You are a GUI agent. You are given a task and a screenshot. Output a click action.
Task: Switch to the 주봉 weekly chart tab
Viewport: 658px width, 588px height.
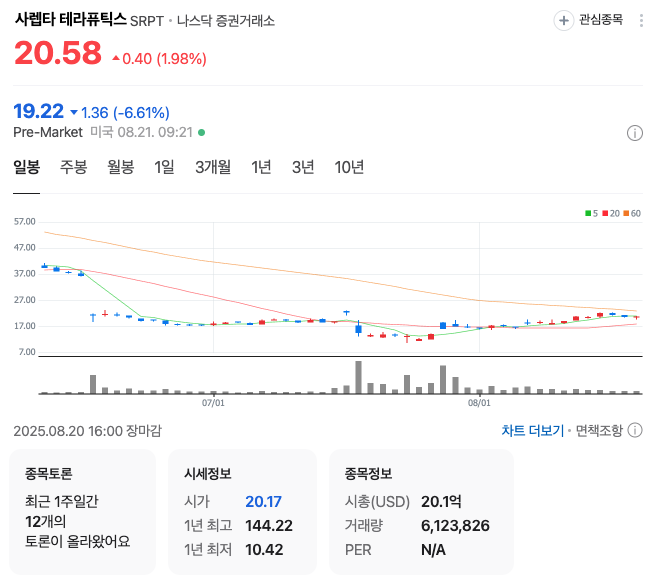point(73,167)
